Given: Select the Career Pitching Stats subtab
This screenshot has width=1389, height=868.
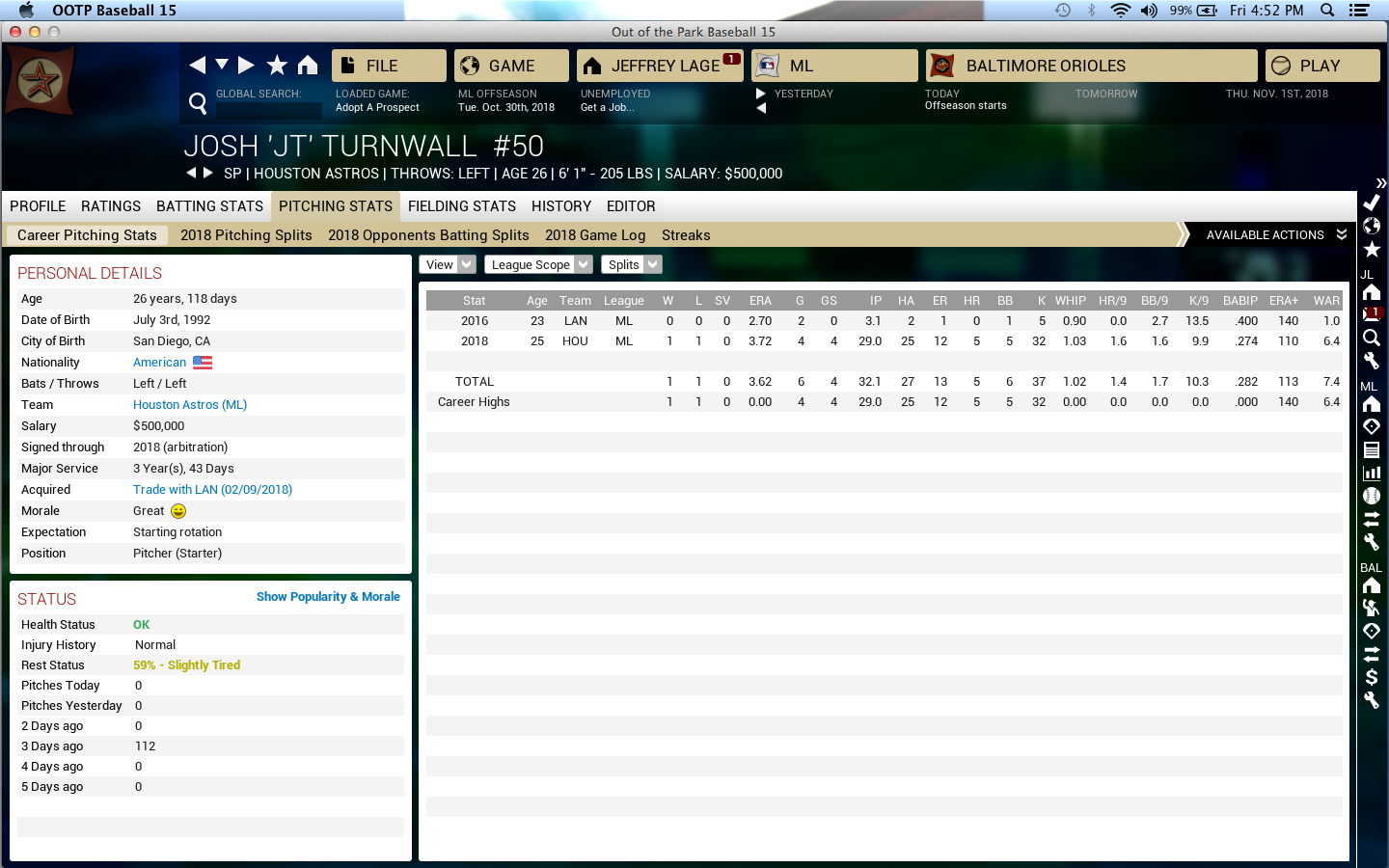Looking at the screenshot, I should point(87,235).
